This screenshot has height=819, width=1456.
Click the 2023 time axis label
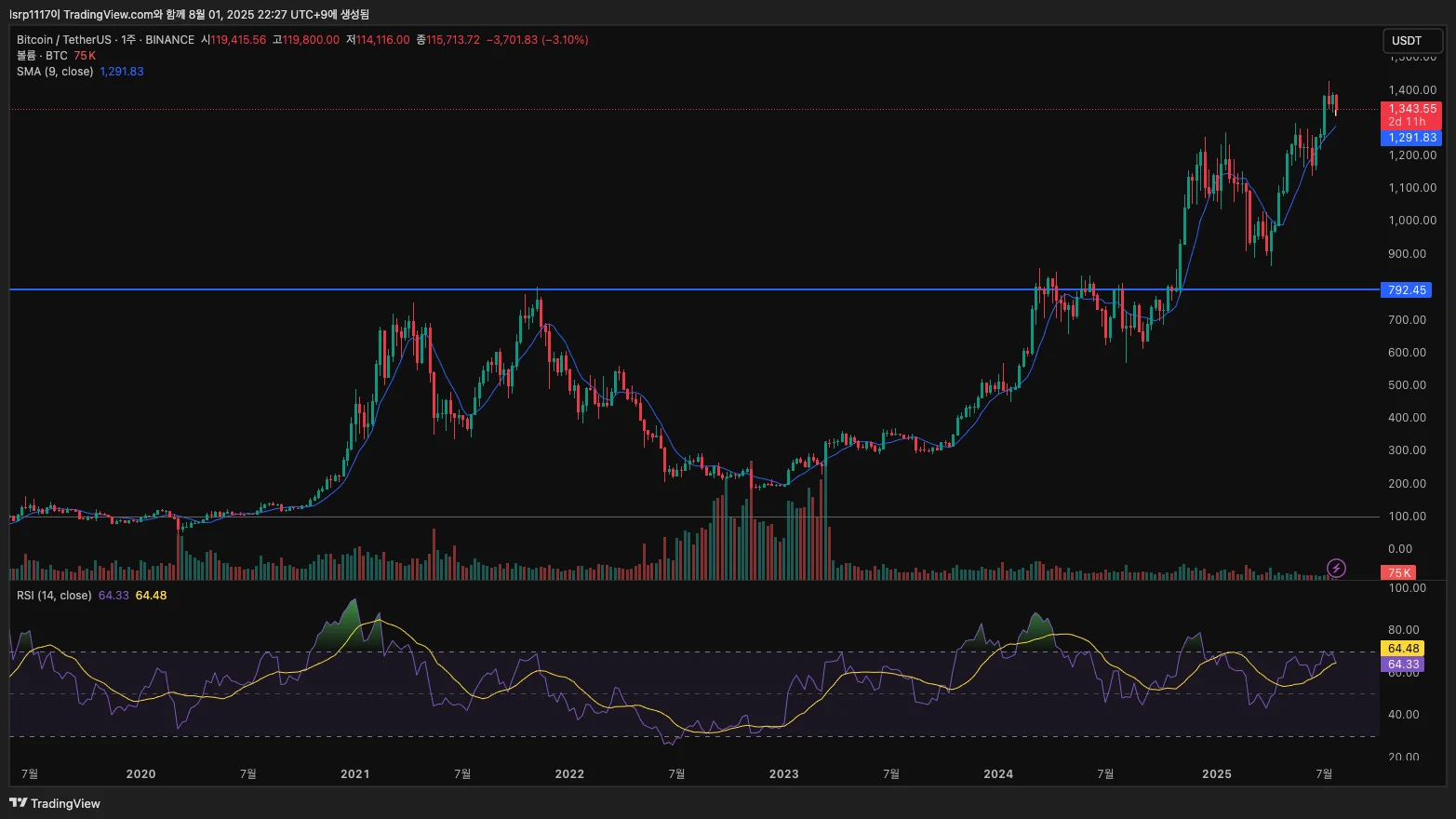click(x=784, y=774)
